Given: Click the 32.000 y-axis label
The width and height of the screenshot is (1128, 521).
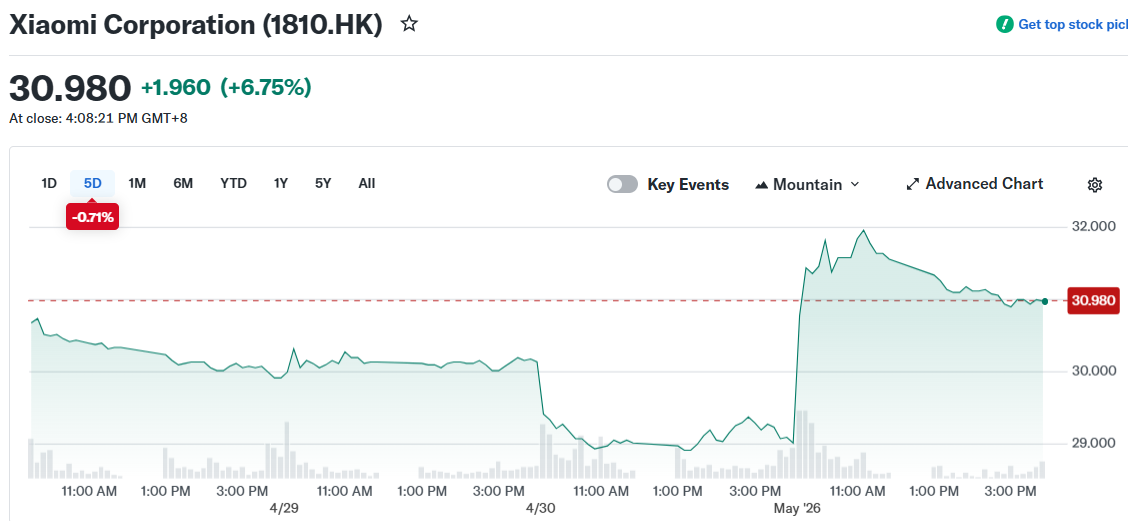Looking at the screenshot, I should 1093,227.
